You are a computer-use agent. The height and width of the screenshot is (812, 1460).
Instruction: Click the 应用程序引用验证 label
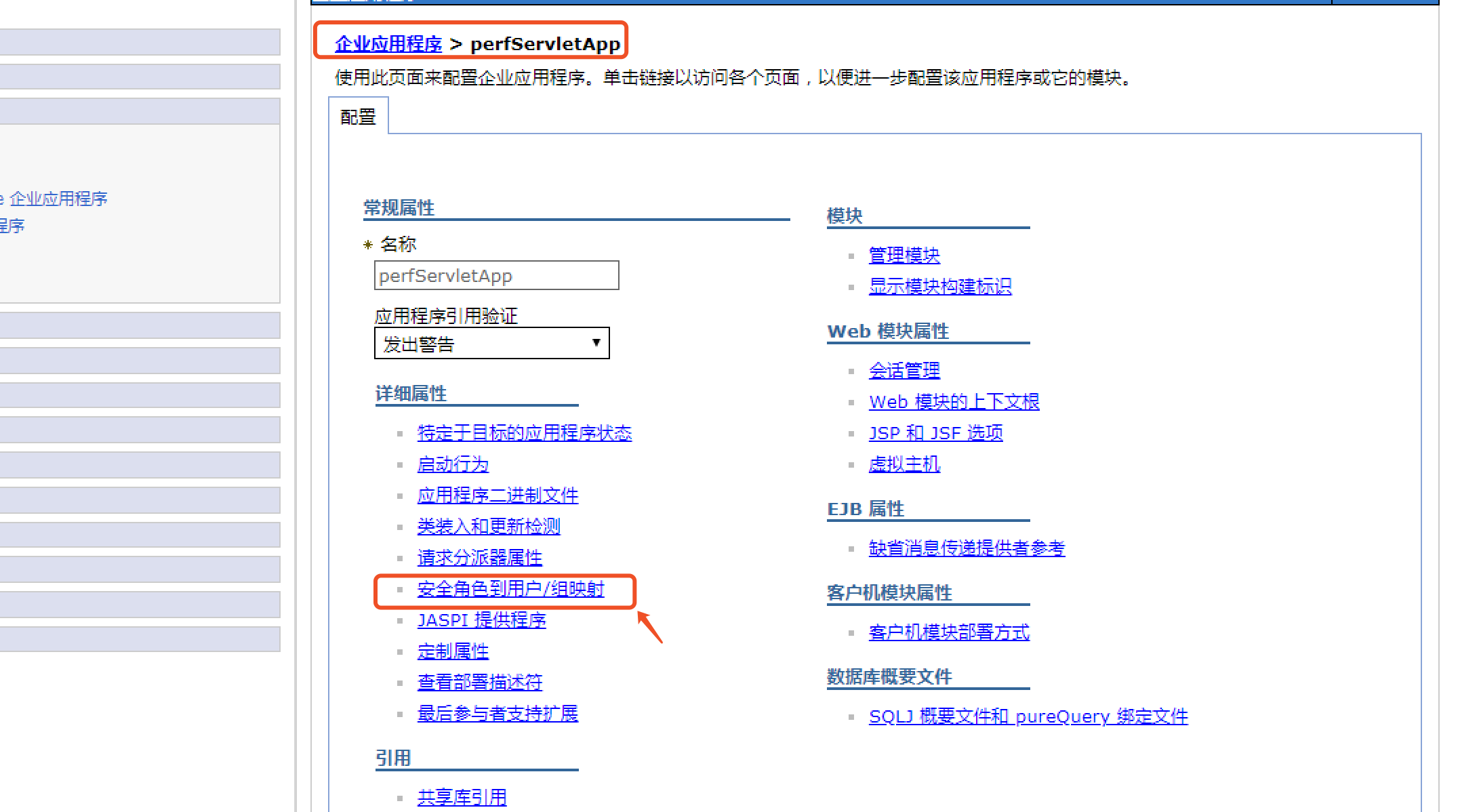tap(446, 316)
